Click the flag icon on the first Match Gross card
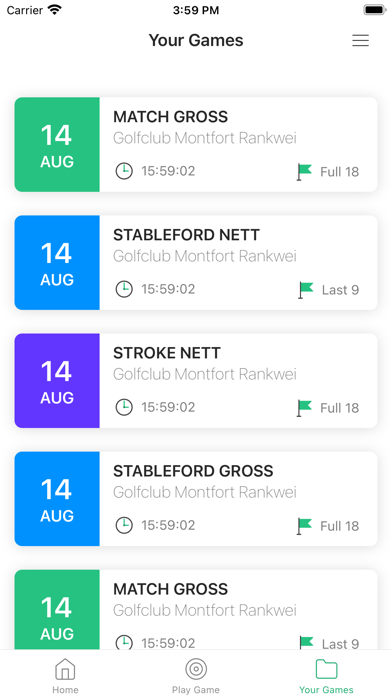 [305, 172]
